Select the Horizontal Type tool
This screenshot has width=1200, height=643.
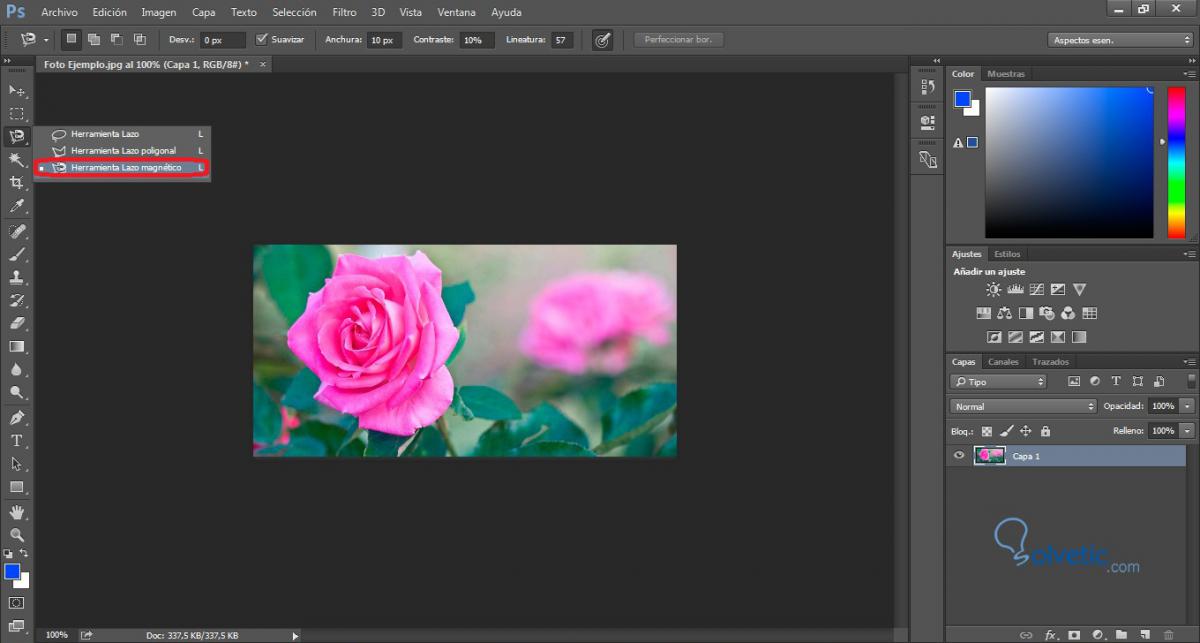point(17,441)
